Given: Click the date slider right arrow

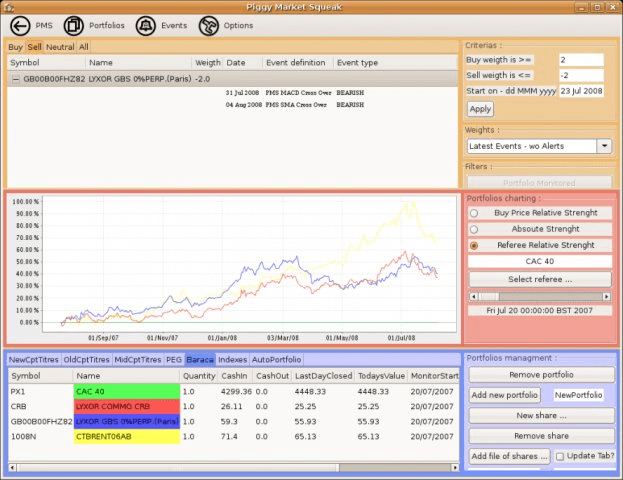Looking at the screenshot, I should coord(607,296).
